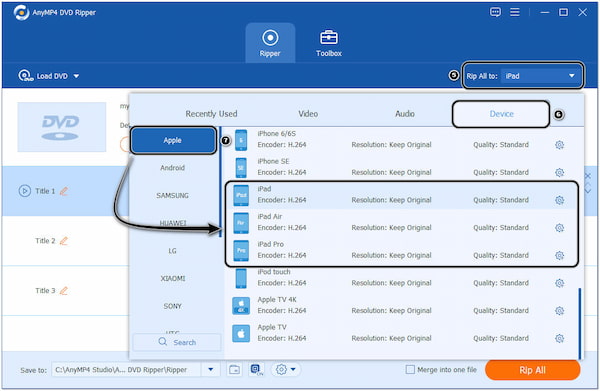Click the Rip All button
Screen dimensions: 600x391
click(x=532, y=370)
